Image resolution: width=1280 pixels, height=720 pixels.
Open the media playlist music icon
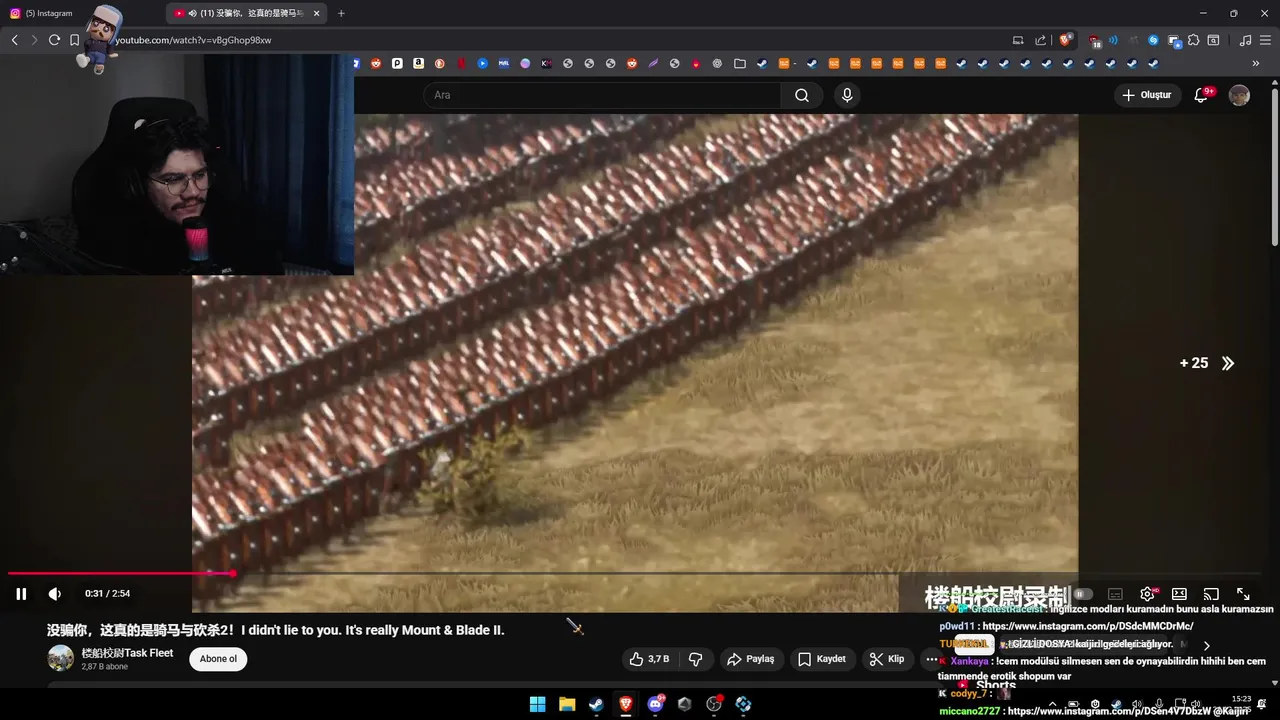pyautogui.click(x=1245, y=40)
